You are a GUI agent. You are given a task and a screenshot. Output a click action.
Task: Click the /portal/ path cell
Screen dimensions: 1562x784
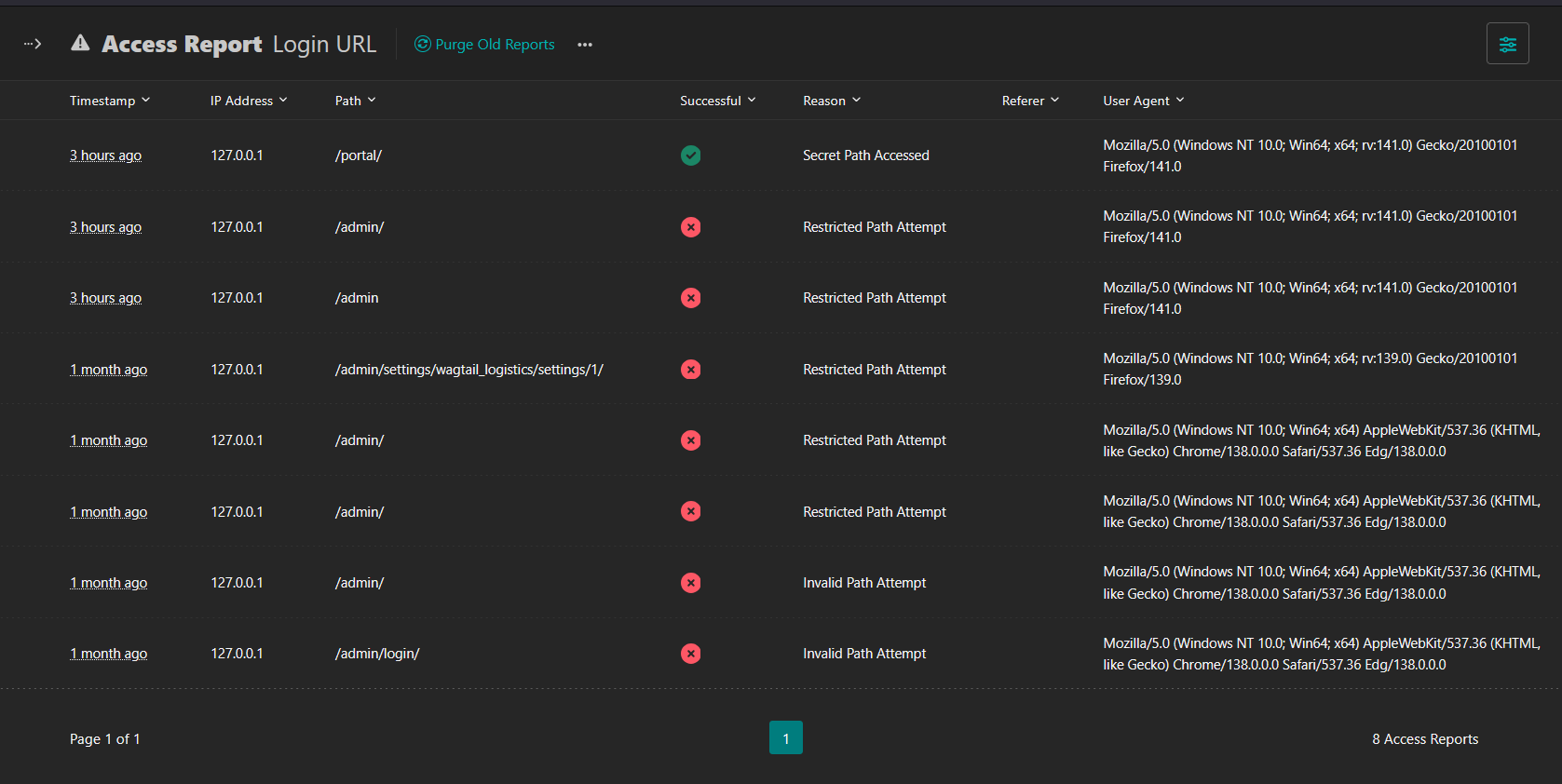click(x=359, y=155)
